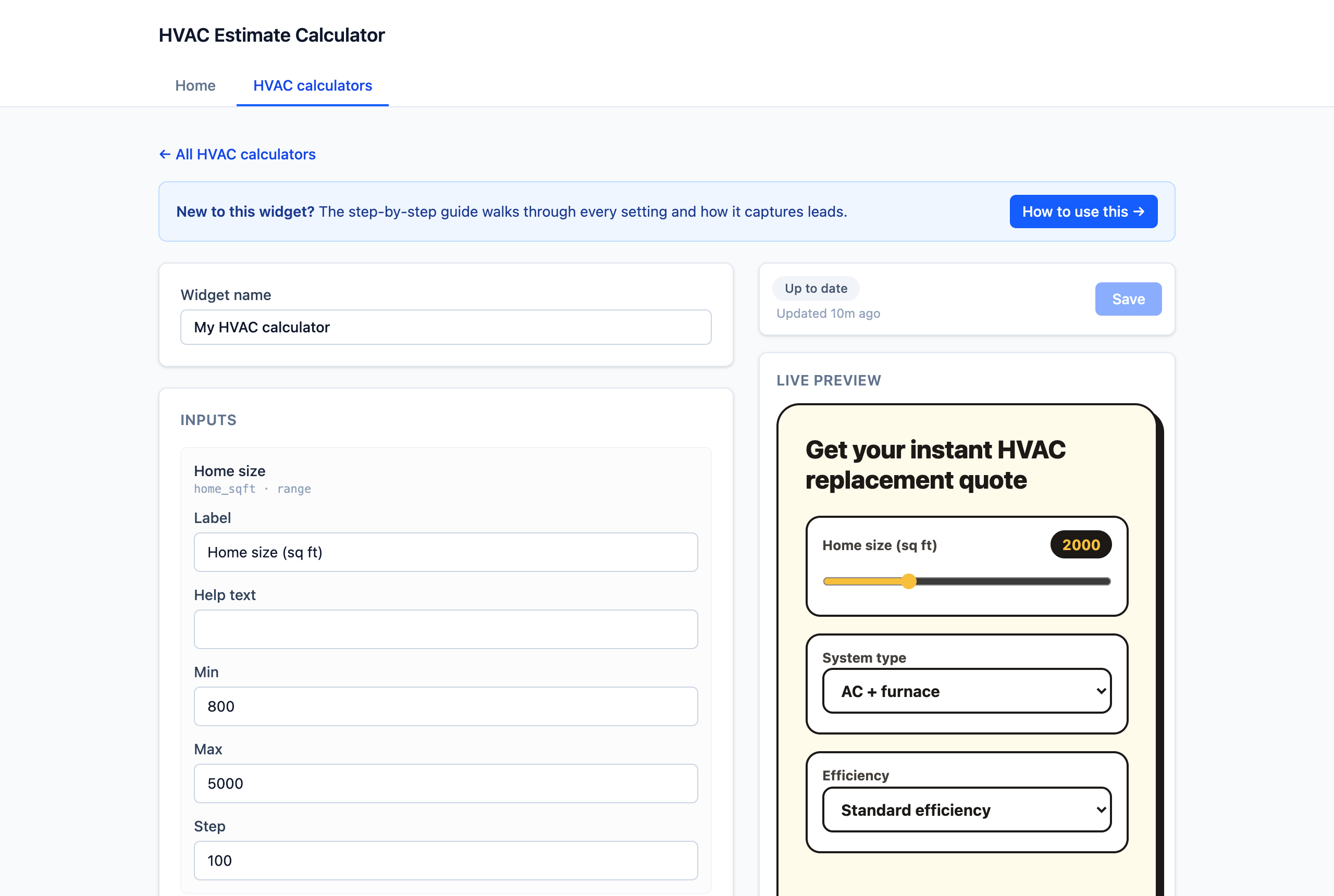Go back to All HVAC calculators

click(x=237, y=154)
